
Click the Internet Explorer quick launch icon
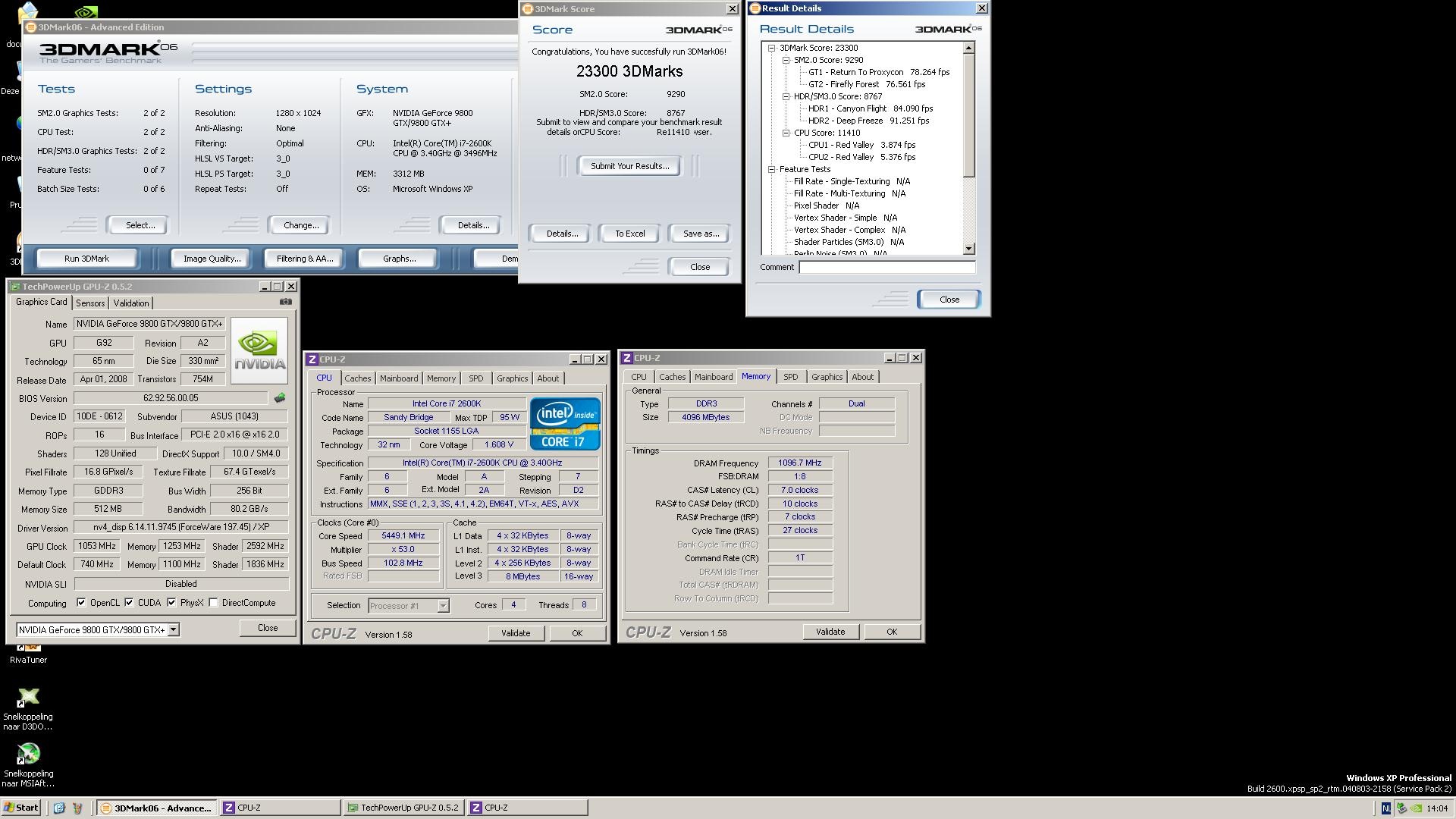pos(59,808)
